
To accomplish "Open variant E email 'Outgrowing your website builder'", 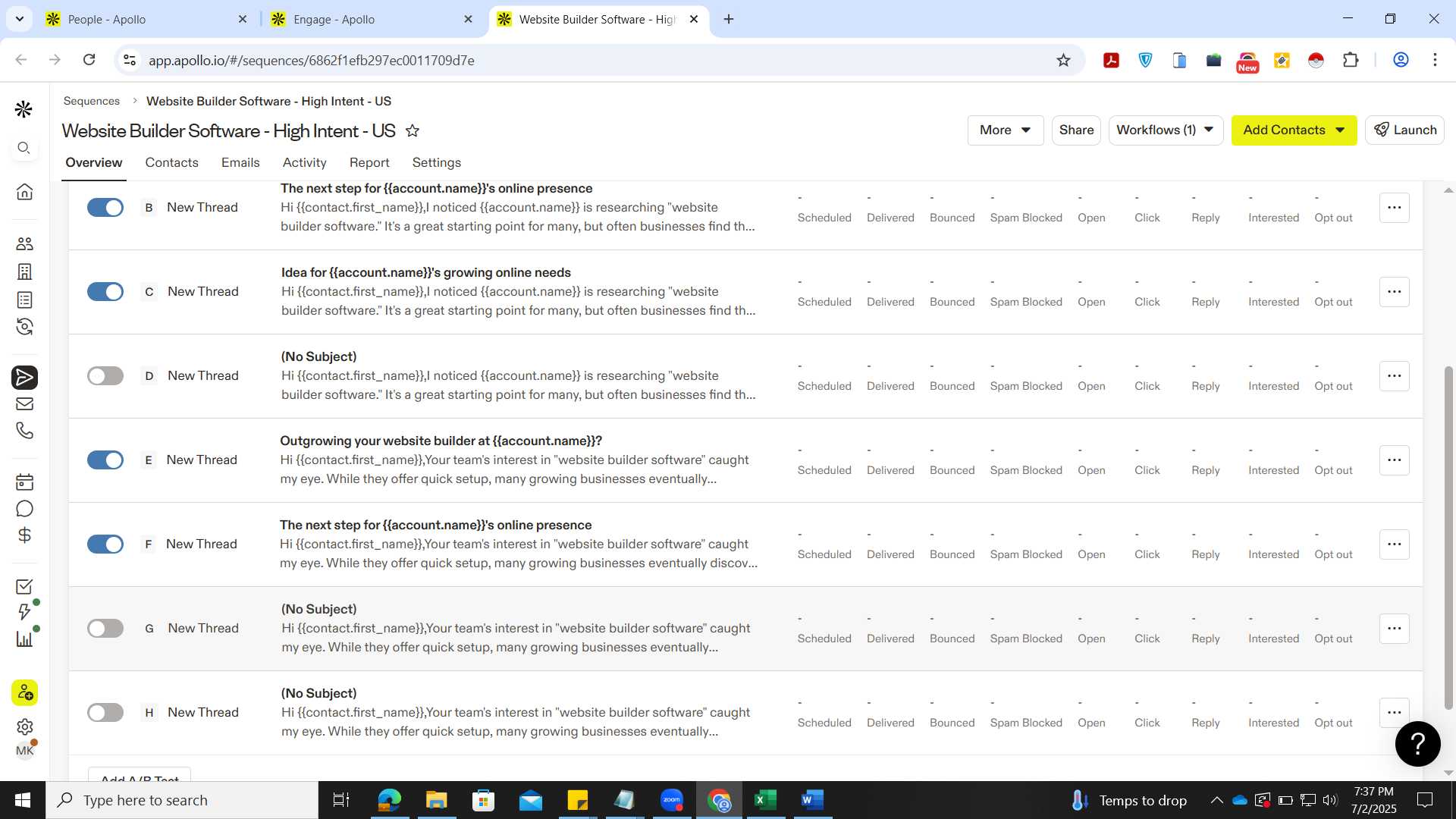I will click(x=441, y=441).
